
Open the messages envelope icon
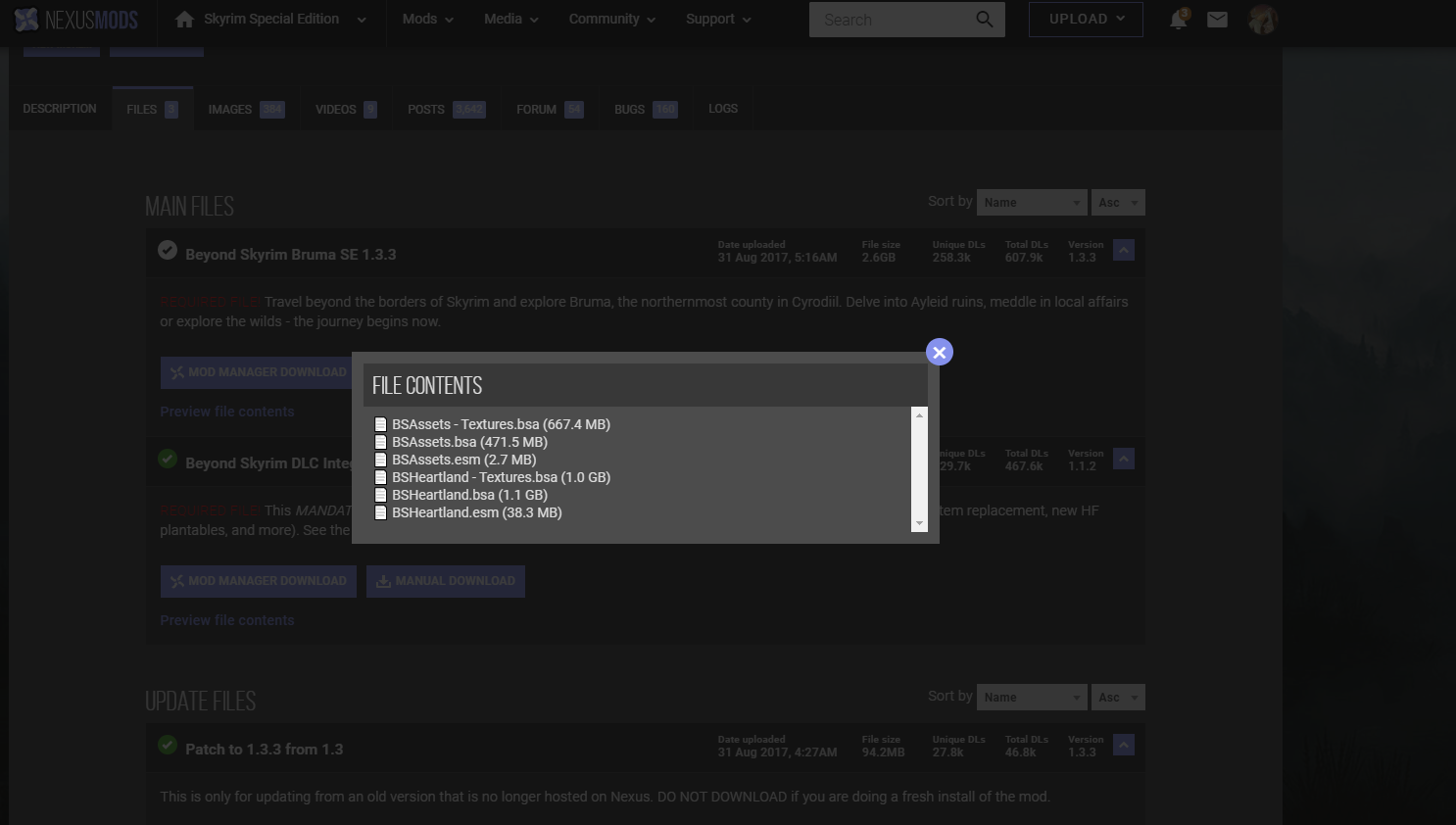pyautogui.click(x=1217, y=20)
